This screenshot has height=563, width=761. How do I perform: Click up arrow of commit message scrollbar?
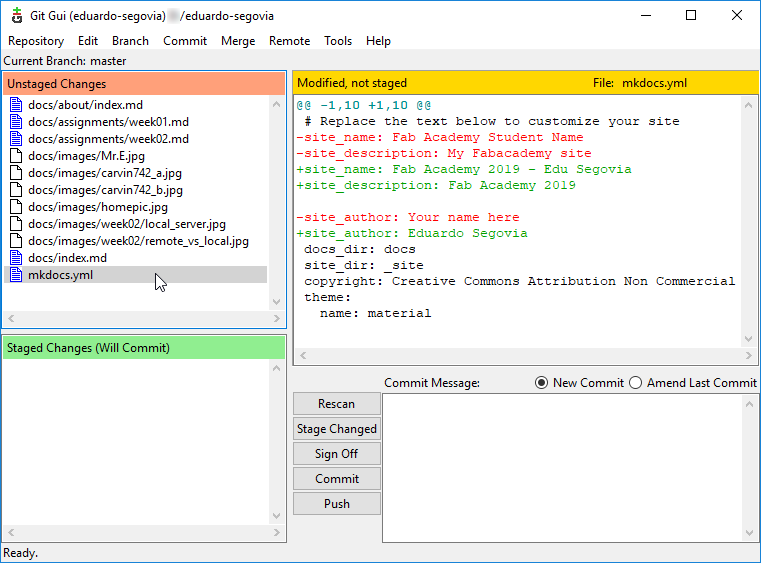749,404
